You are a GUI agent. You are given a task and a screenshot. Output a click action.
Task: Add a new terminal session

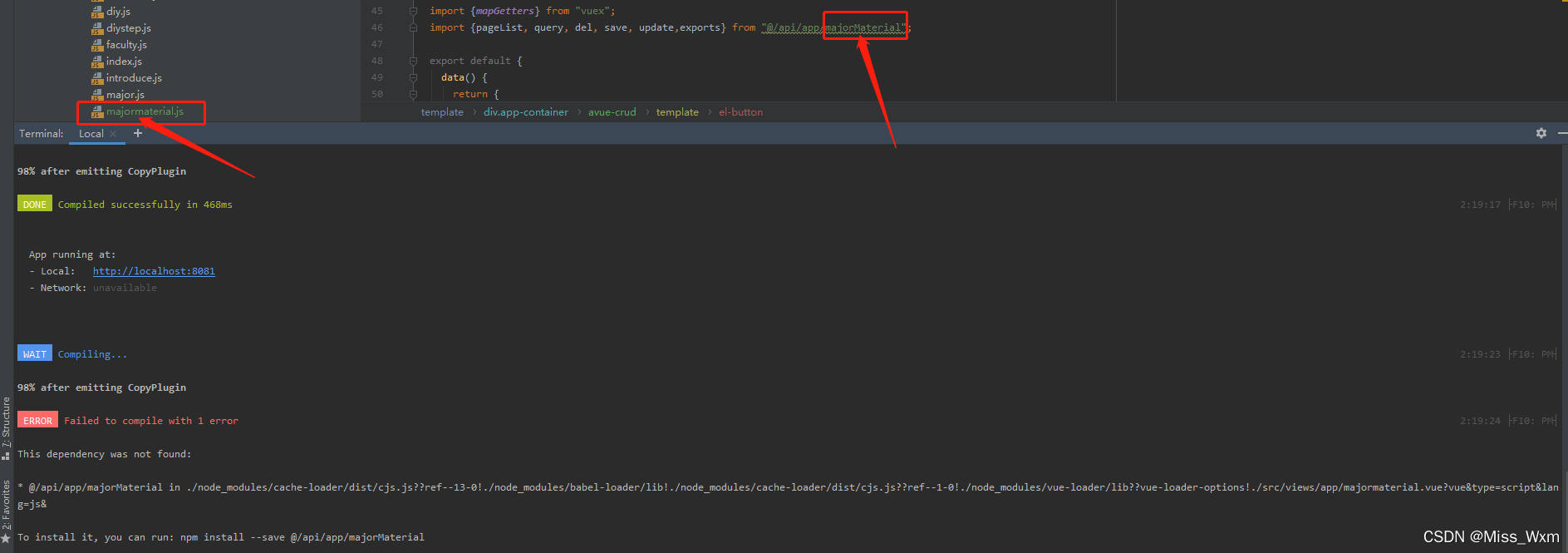(x=138, y=133)
